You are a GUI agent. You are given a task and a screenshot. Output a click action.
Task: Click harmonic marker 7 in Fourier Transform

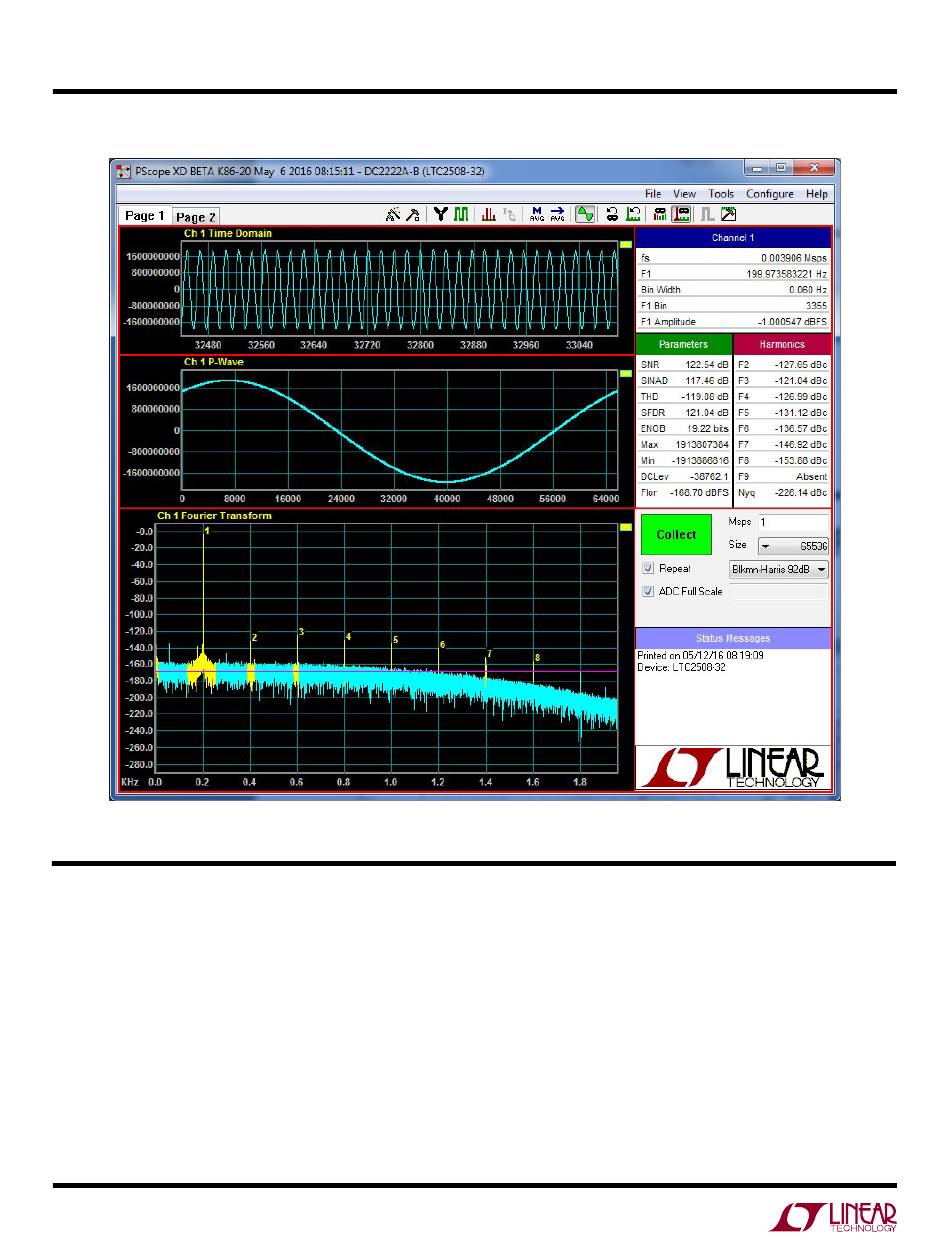[x=489, y=654]
